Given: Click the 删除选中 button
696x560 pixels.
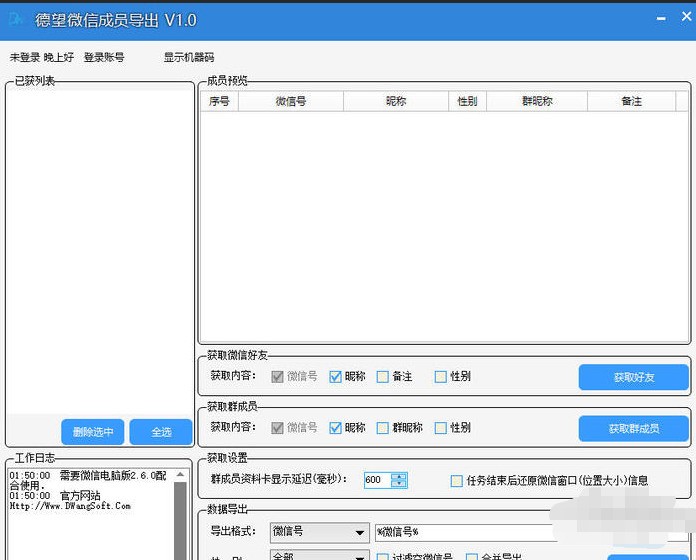Looking at the screenshot, I should point(93,432).
